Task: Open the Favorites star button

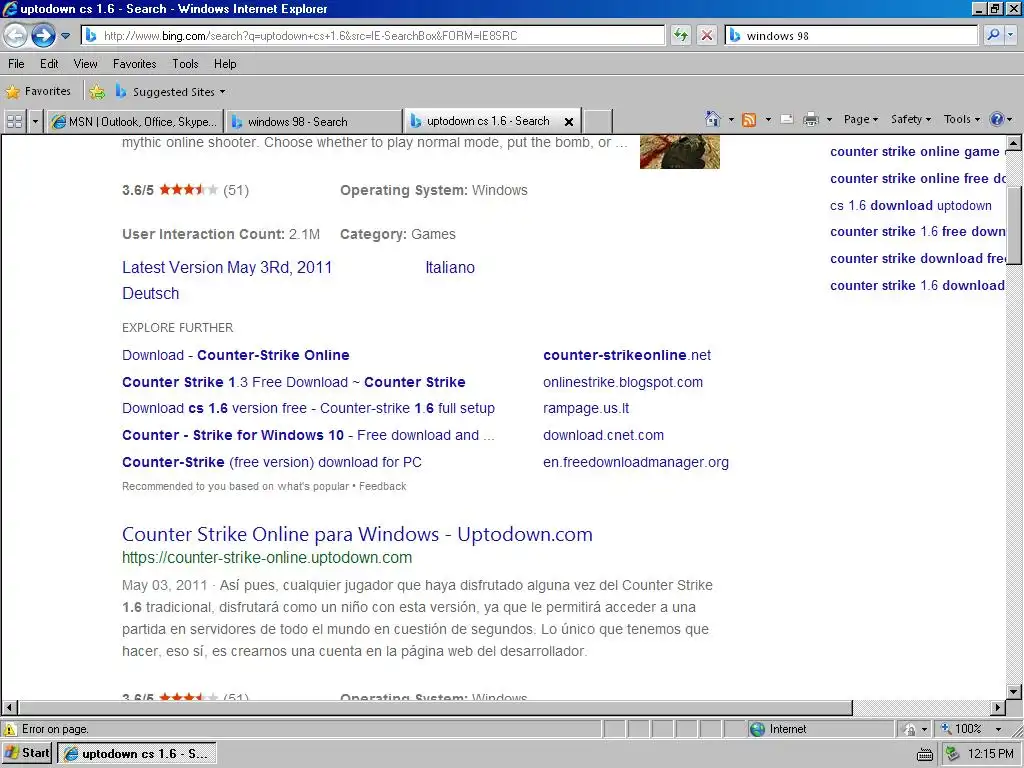Action: [x=38, y=91]
